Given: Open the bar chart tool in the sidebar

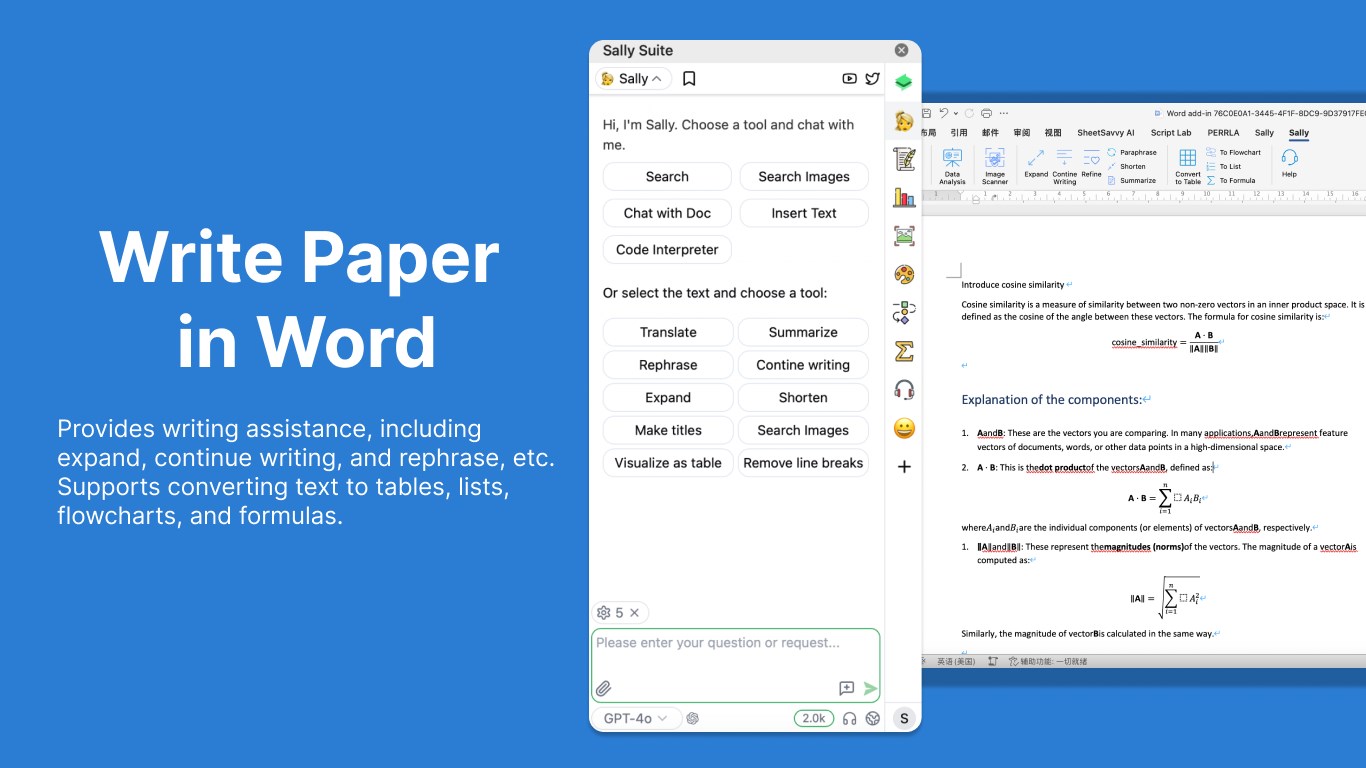Looking at the screenshot, I should point(904,197).
